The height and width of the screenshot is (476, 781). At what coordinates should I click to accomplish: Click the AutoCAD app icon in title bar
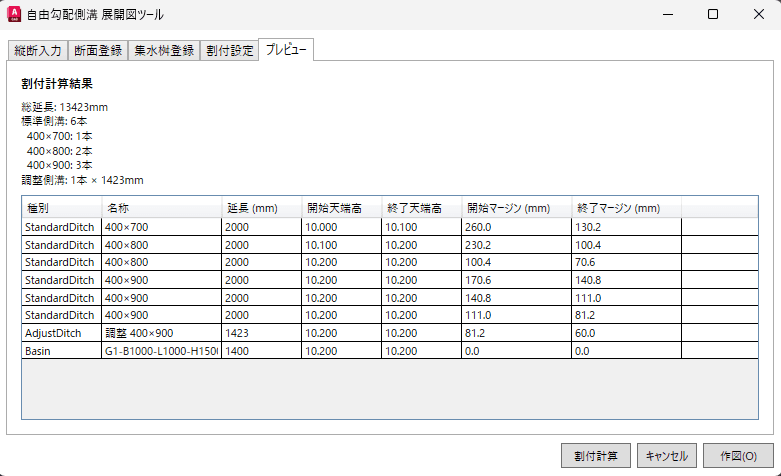(x=16, y=15)
